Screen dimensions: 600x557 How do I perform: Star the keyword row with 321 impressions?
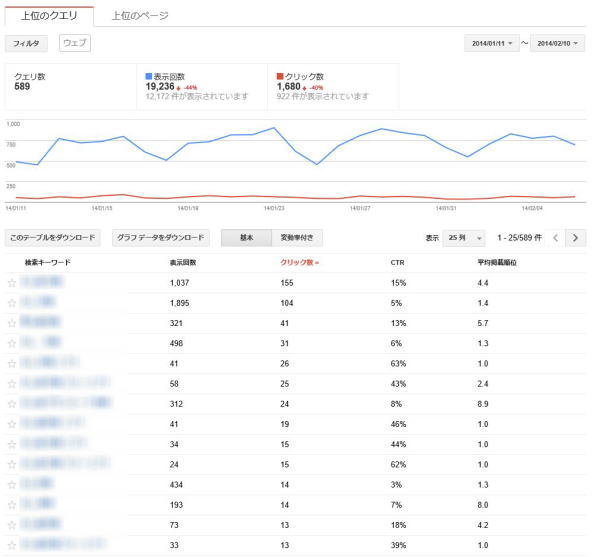tap(12, 323)
